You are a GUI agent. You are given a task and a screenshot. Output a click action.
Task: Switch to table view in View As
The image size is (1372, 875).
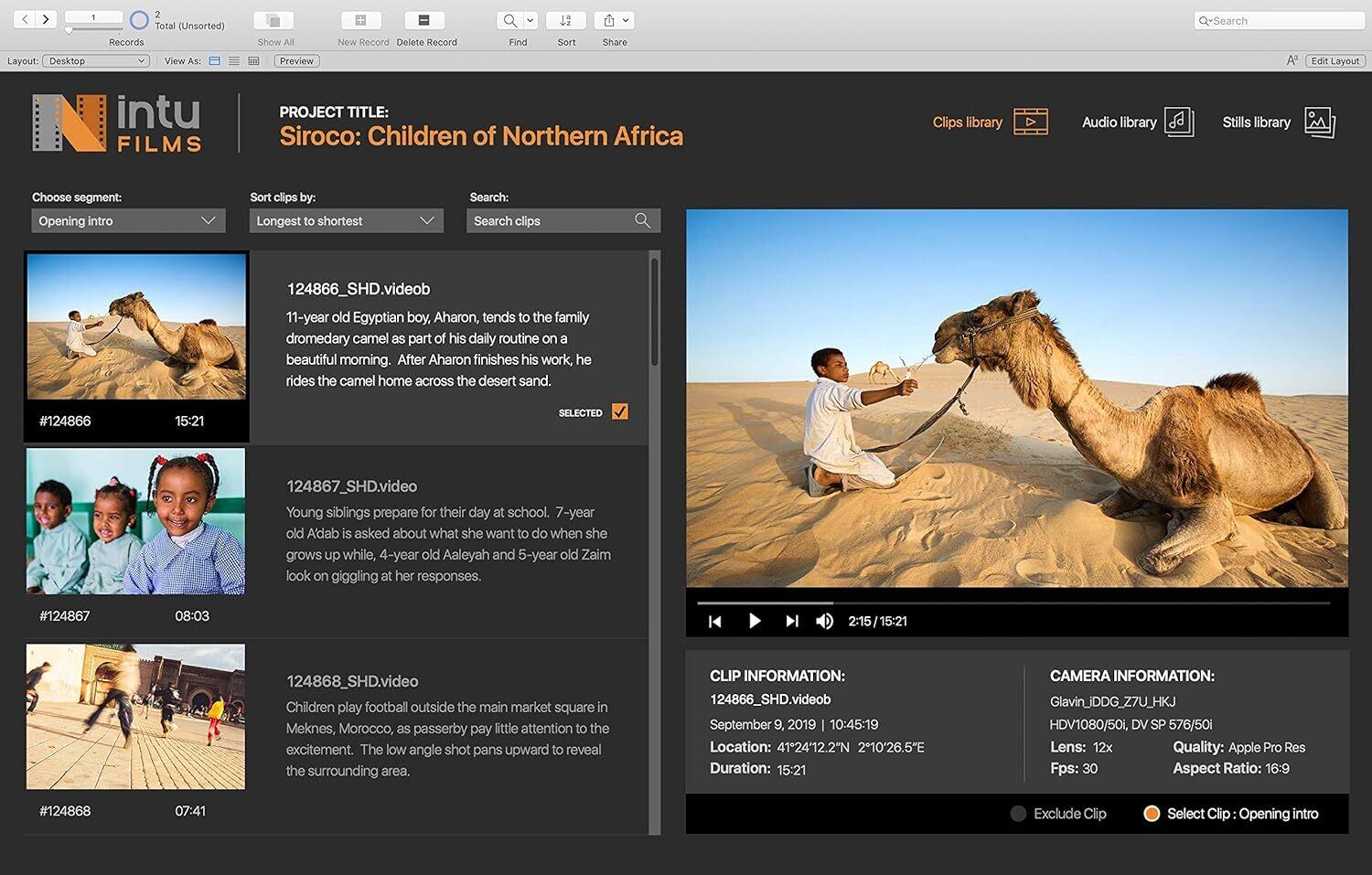(x=253, y=61)
